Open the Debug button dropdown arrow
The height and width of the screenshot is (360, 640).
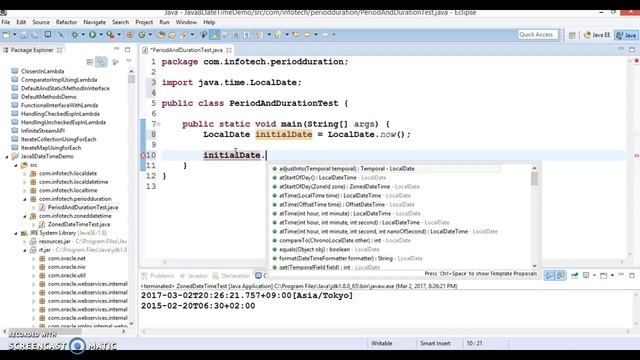(x=83, y=35)
